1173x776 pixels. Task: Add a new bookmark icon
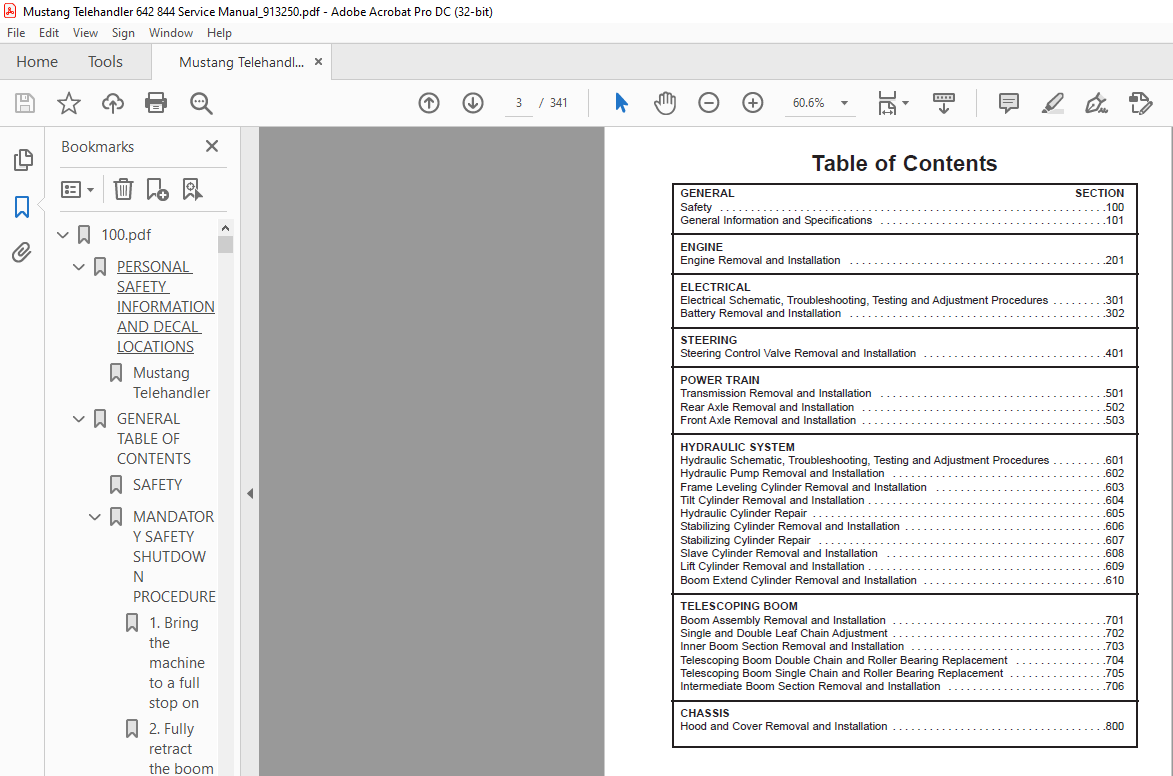tap(157, 189)
